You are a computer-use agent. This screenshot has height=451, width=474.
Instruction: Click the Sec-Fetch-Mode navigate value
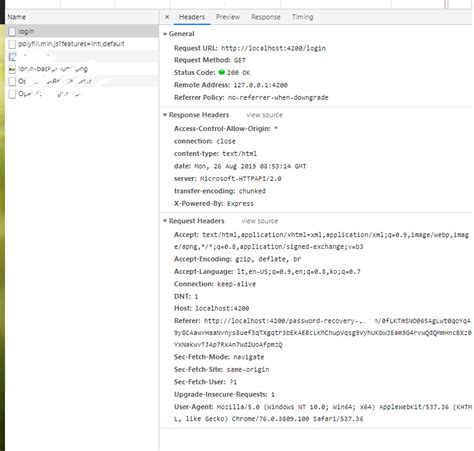[249, 357]
